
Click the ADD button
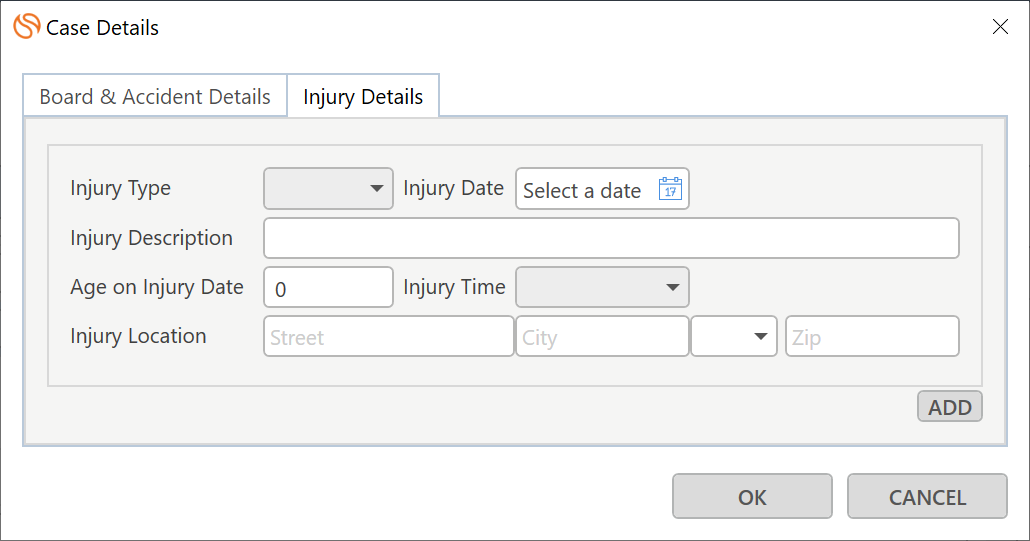[x=950, y=406]
